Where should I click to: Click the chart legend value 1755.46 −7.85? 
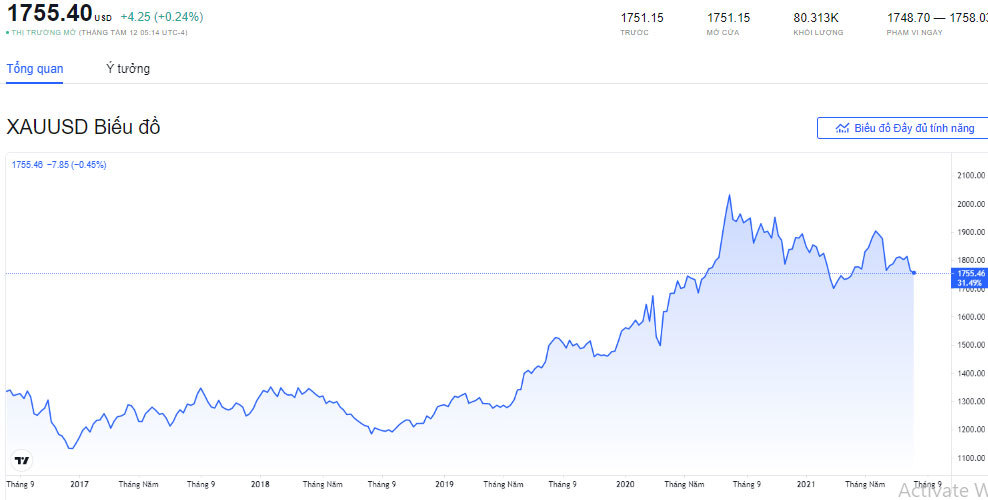pos(59,164)
